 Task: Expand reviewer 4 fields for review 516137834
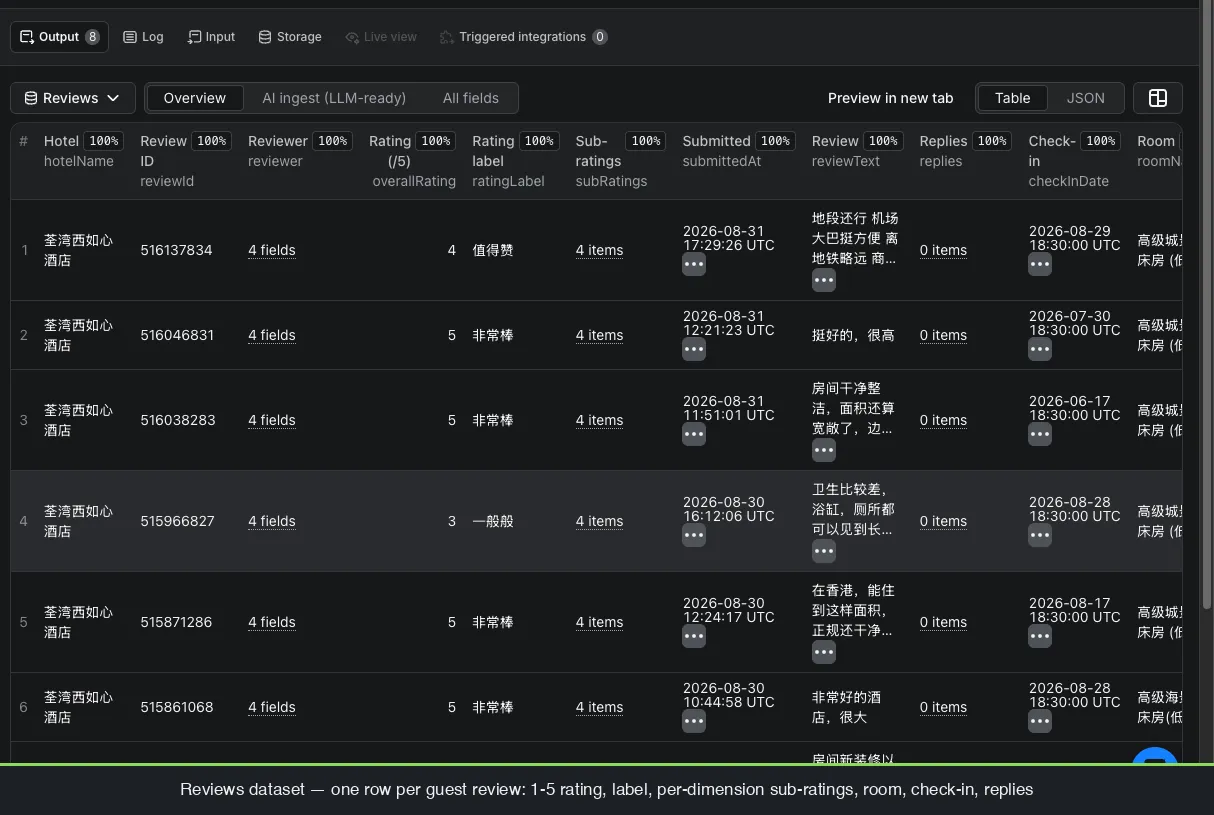272,250
